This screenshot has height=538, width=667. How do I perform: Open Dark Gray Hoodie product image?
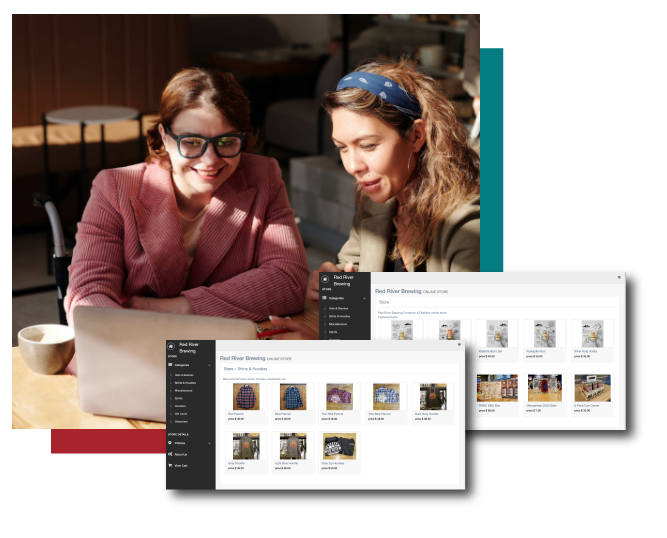coord(433,396)
